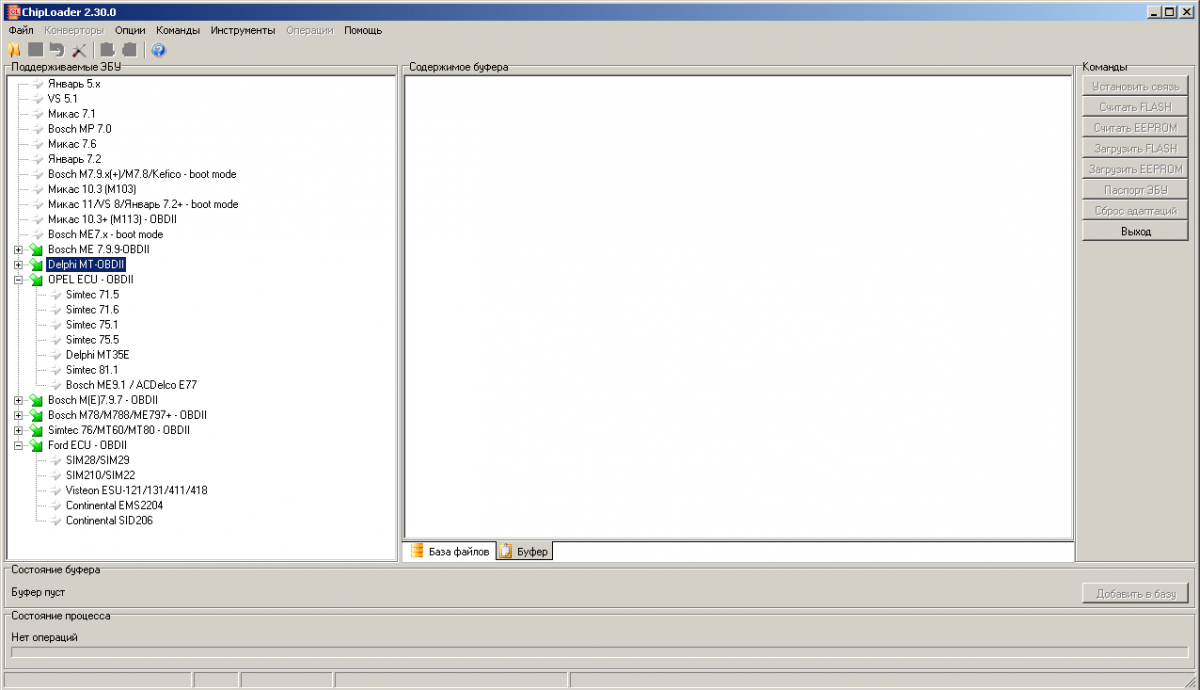Click the grayed-out Операции menu
The image size is (1200, 690).
(310, 30)
